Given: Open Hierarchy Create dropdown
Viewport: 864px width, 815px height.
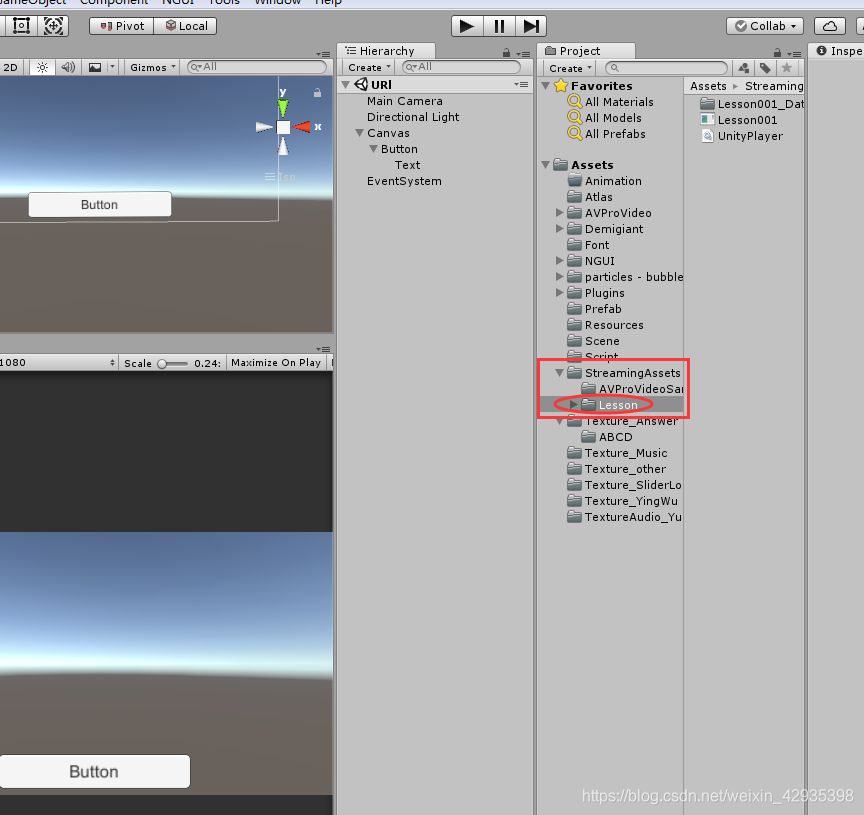Looking at the screenshot, I should click(369, 67).
